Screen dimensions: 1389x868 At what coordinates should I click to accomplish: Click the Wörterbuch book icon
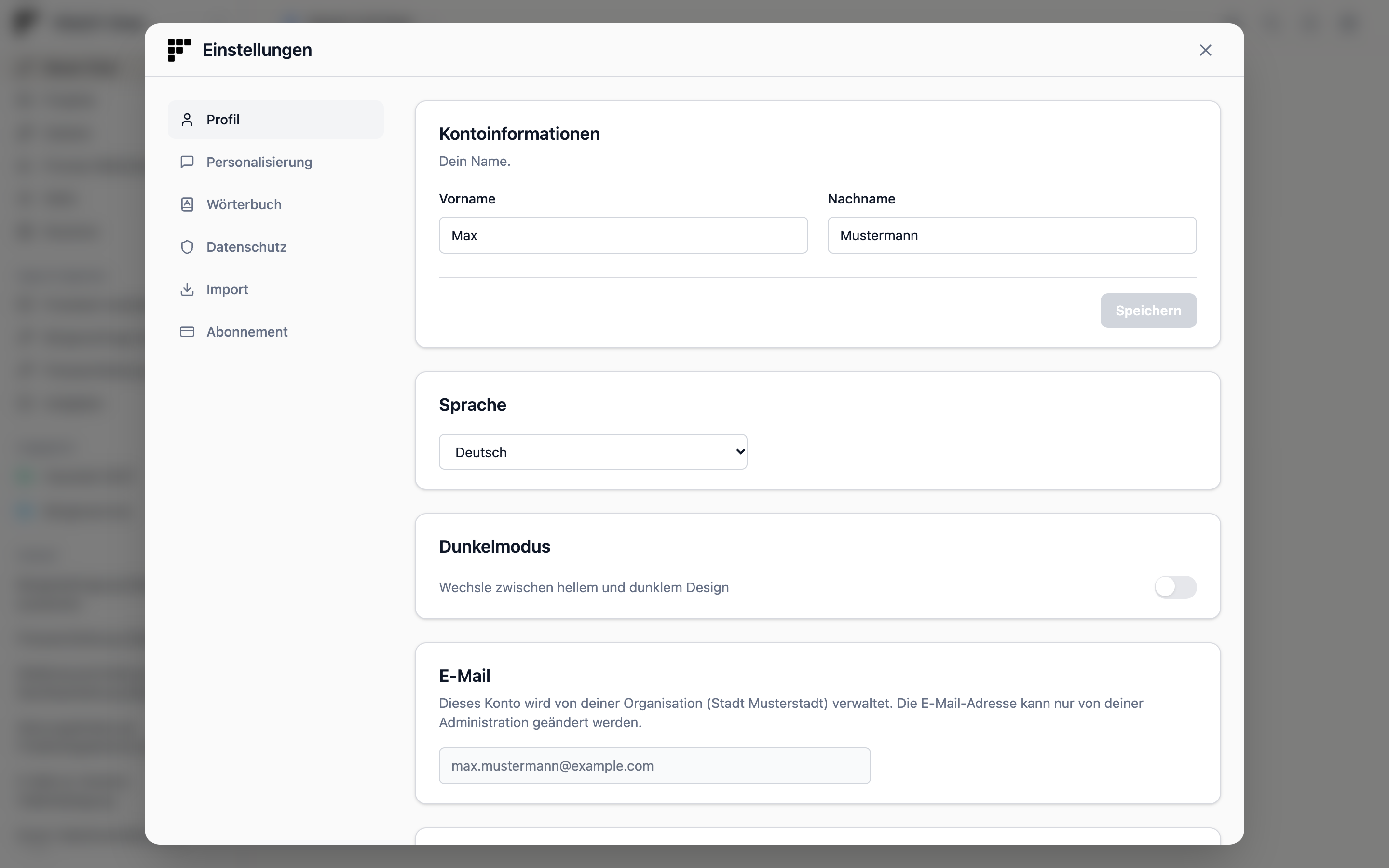click(x=187, y=204)
